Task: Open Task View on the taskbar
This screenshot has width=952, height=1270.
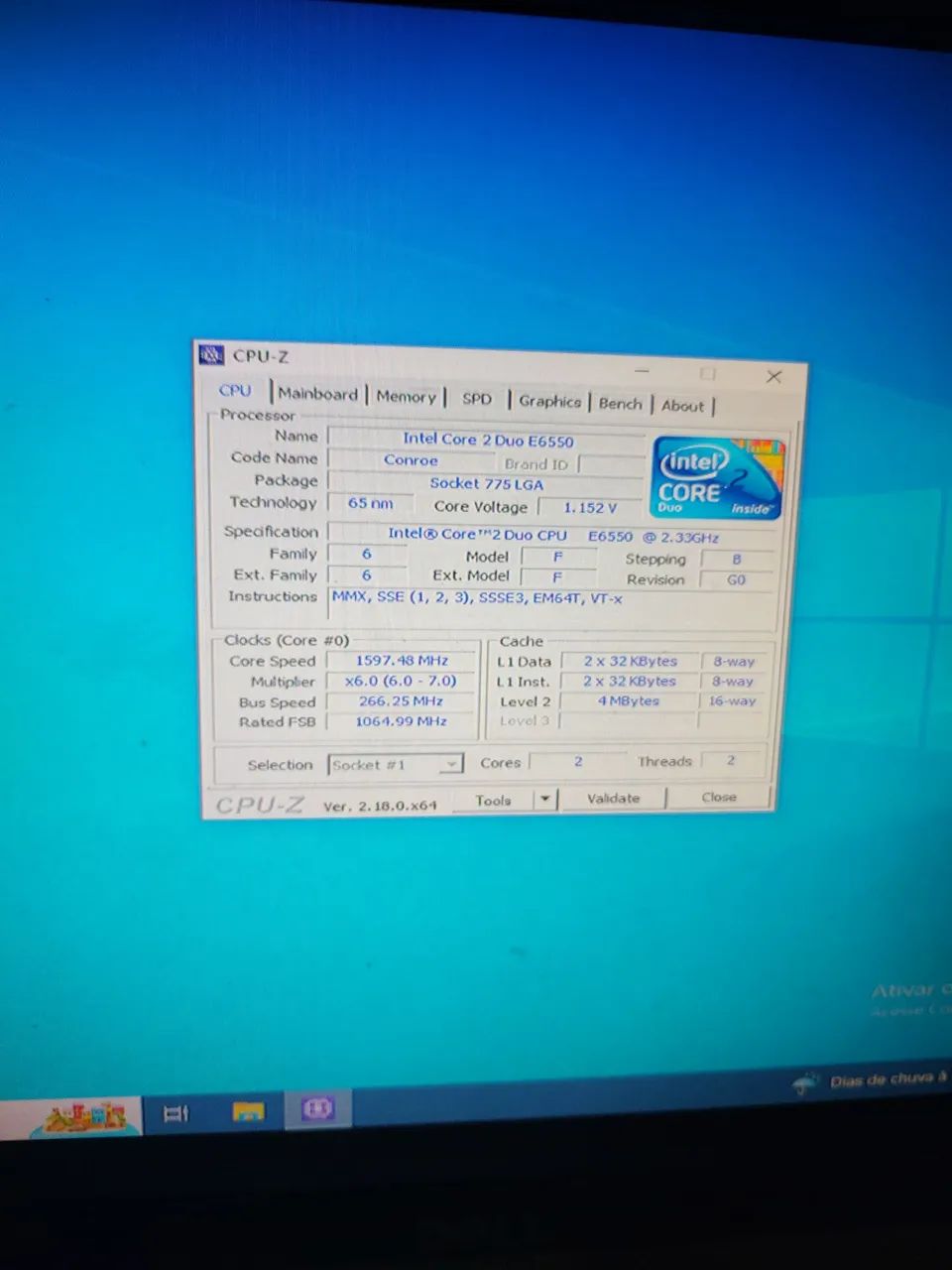Action: [x=176, y=1114]
